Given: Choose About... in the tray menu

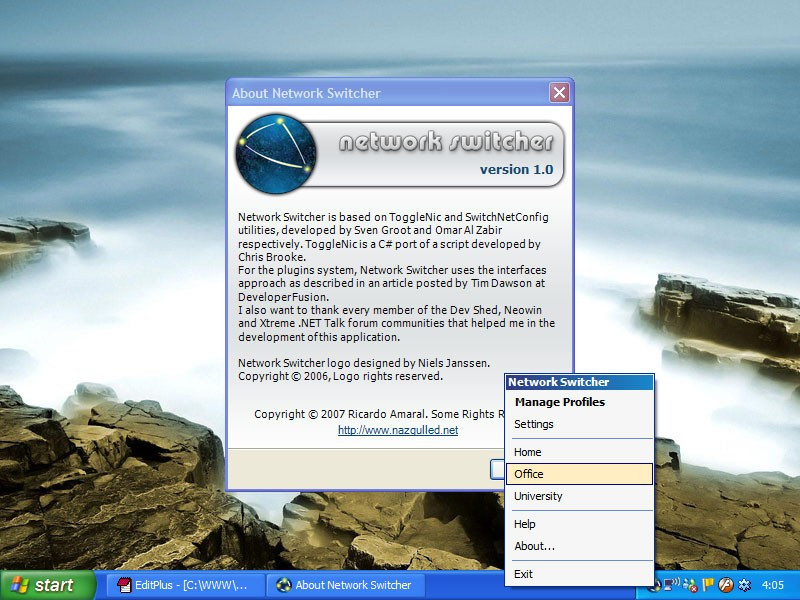Looking at the screenshot, I should click(579, 546).
